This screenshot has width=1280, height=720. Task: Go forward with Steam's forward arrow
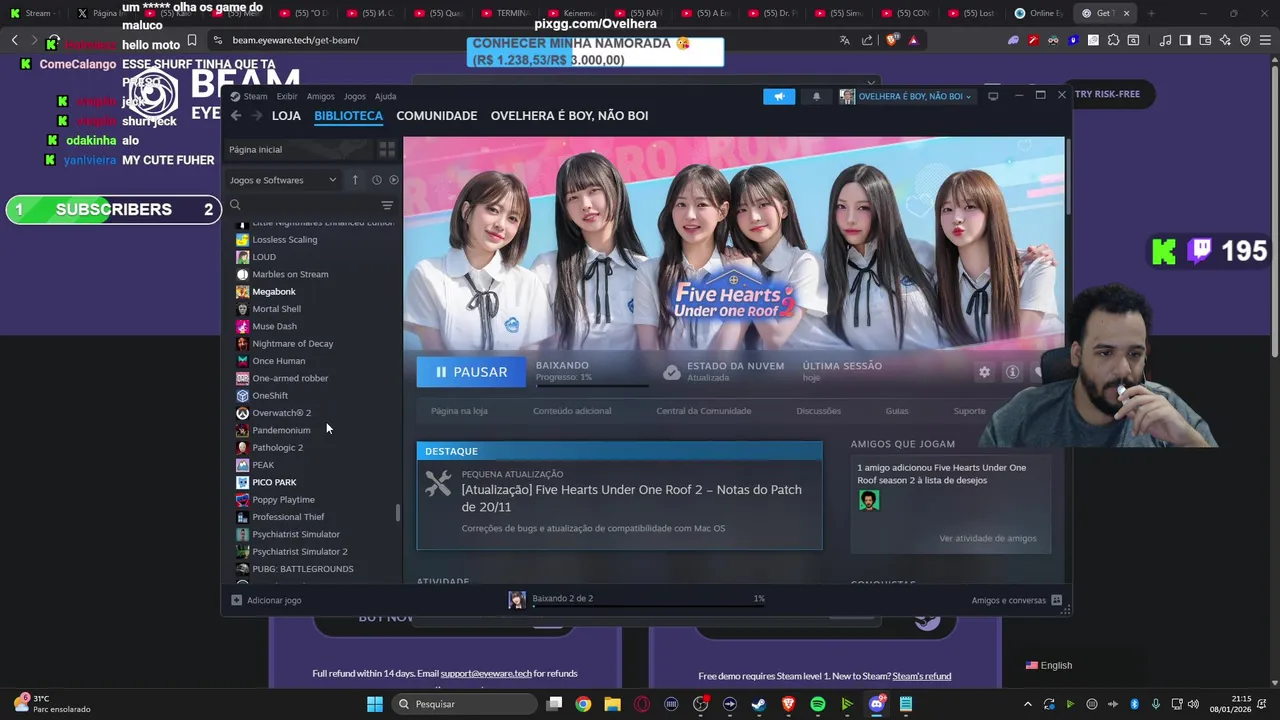(257, 116)
